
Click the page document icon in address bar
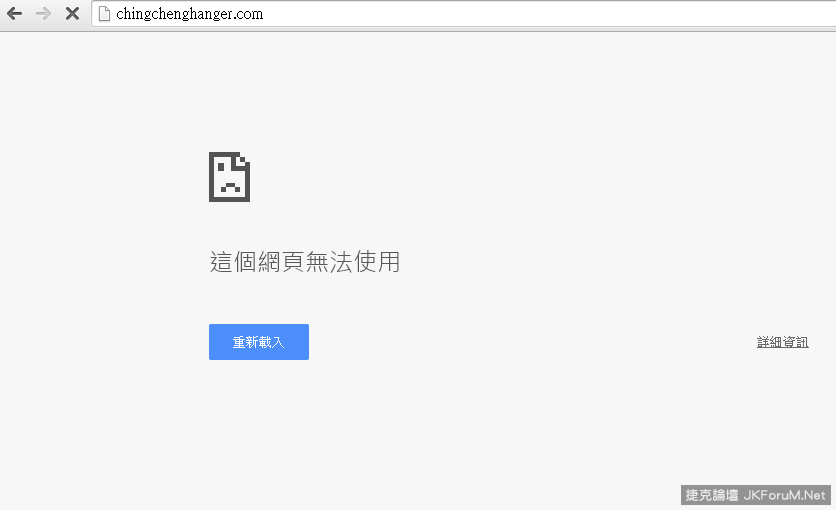(103, 14)
